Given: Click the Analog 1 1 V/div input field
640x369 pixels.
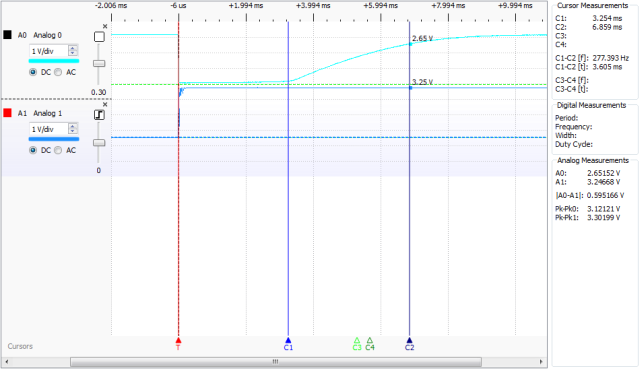Looking at the screenshot, I should 49,129.
